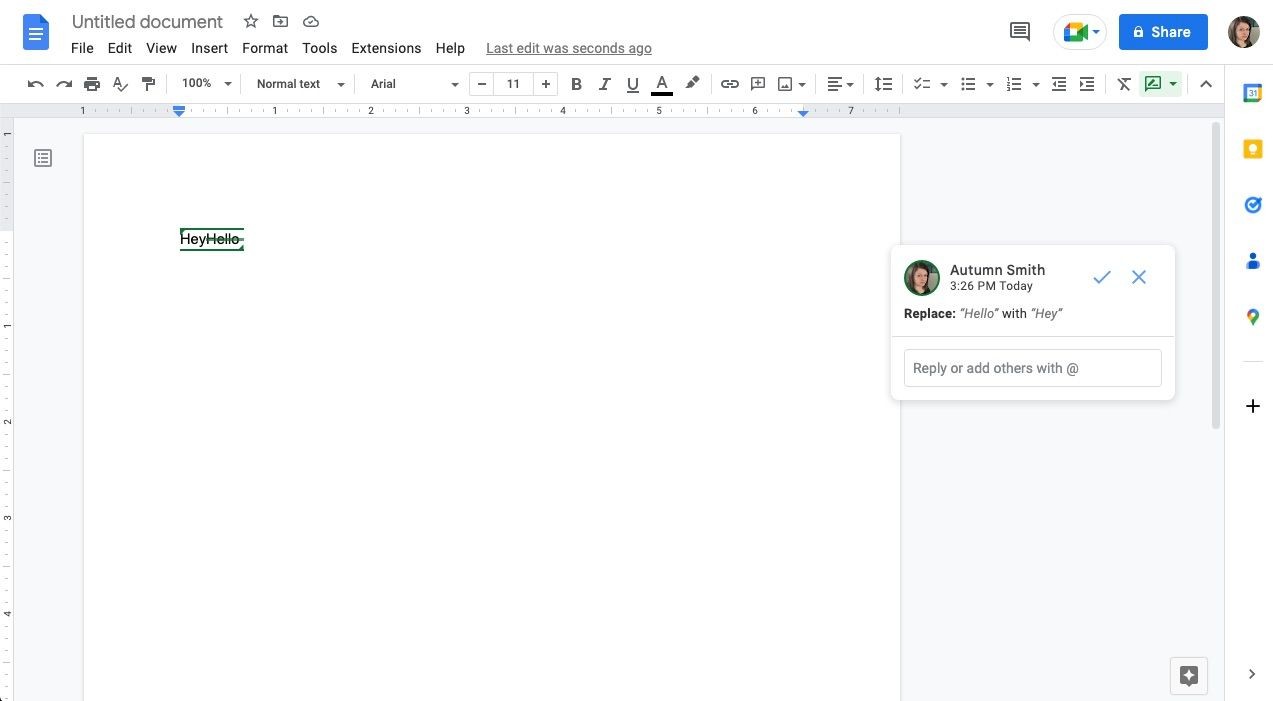Toggle the checklist
Screen dimensions: 1273x701
pos(922,84)
